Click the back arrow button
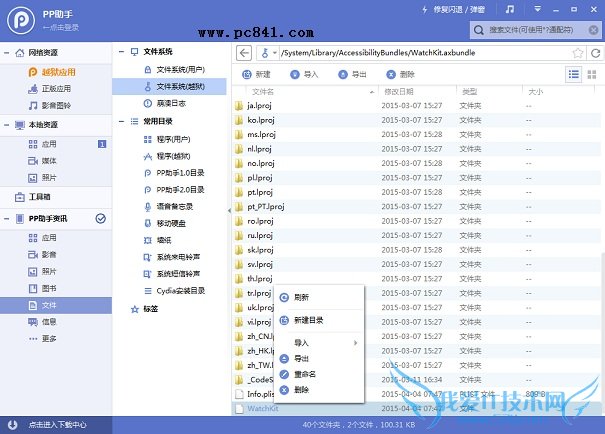The height and width of the screenshot is (434, 605). click(x=244, y=53)
